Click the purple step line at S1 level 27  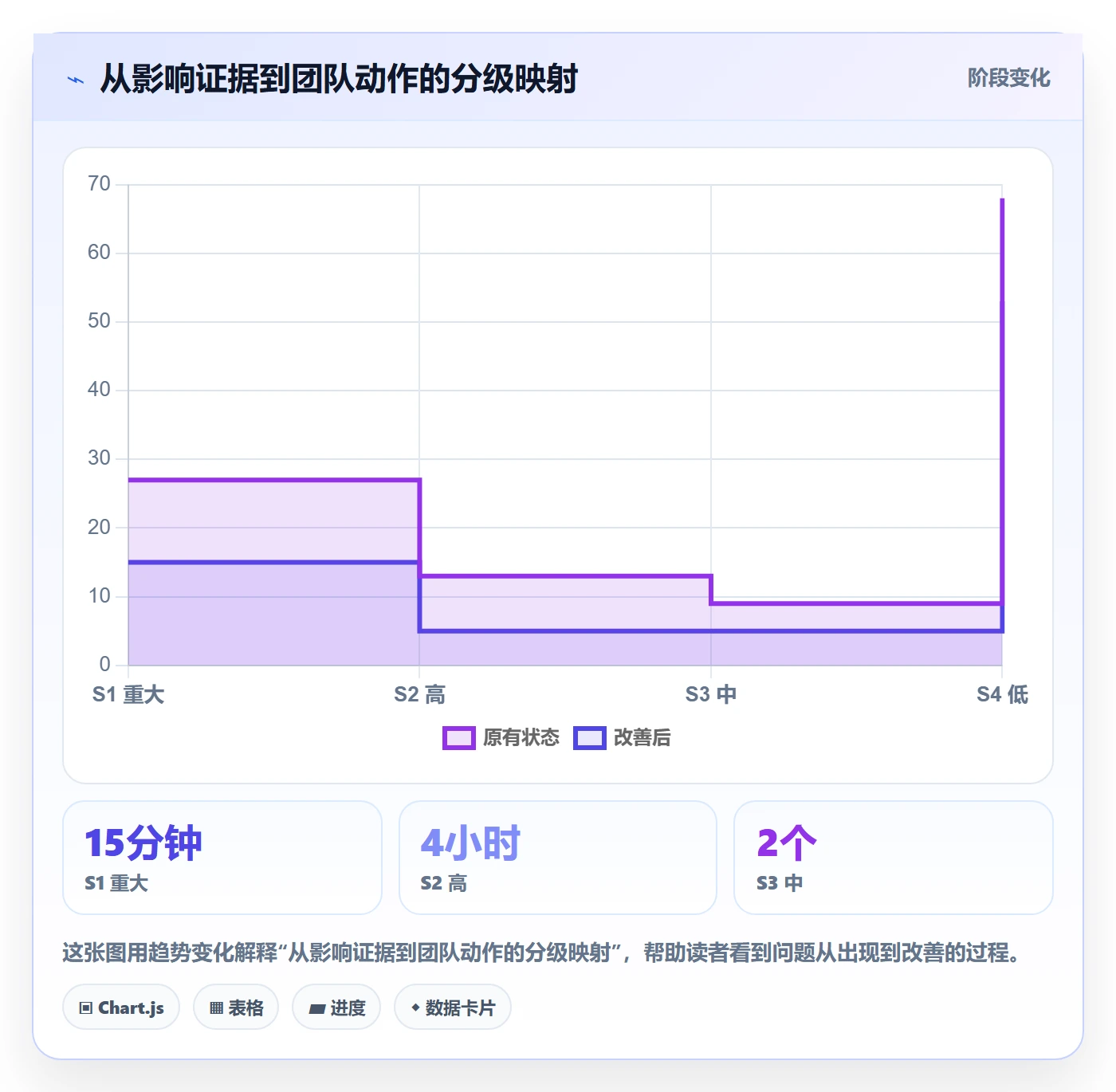(x=273, y=480)
